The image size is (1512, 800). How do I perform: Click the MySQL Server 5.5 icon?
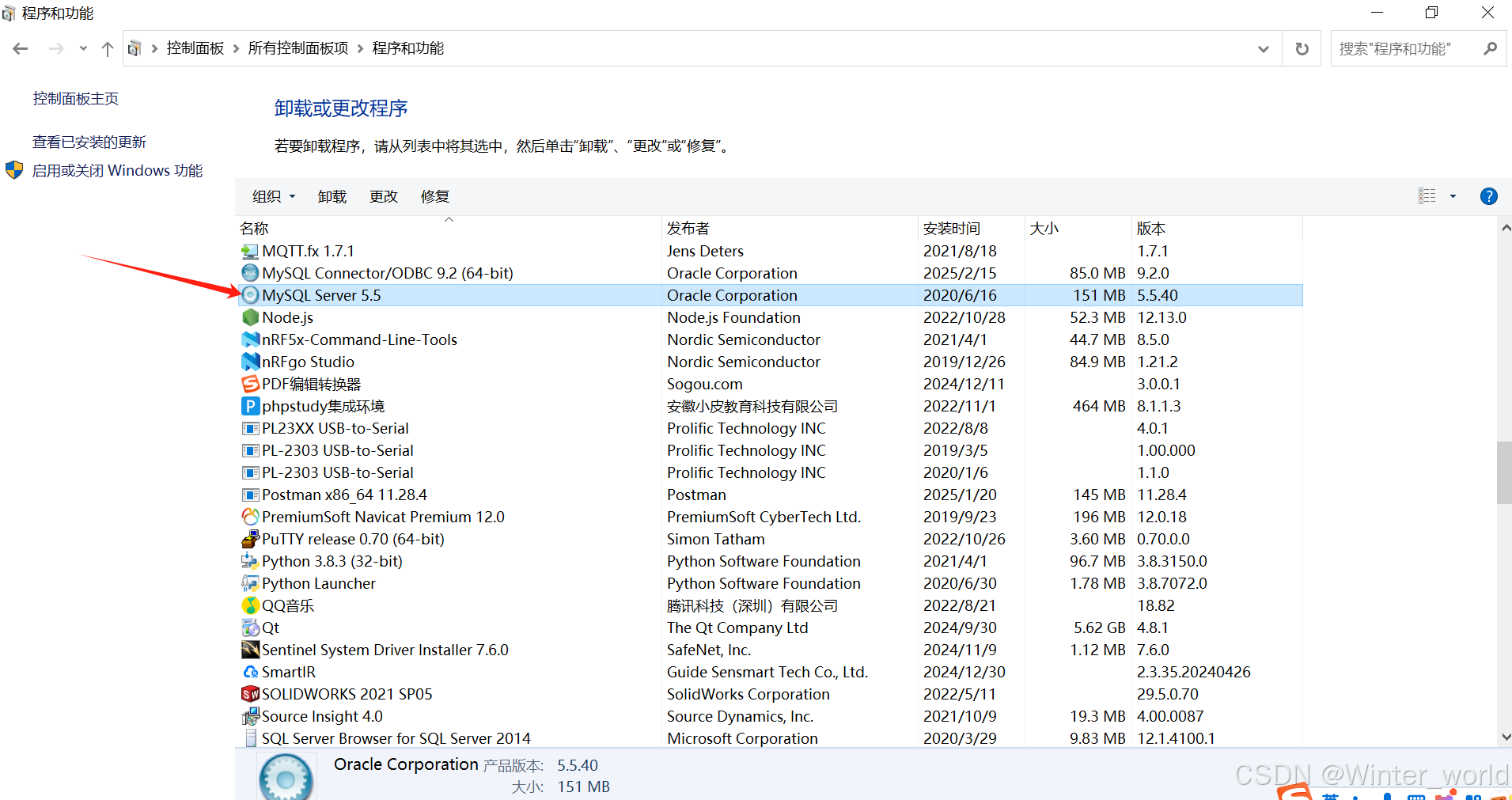pos(250,295)
